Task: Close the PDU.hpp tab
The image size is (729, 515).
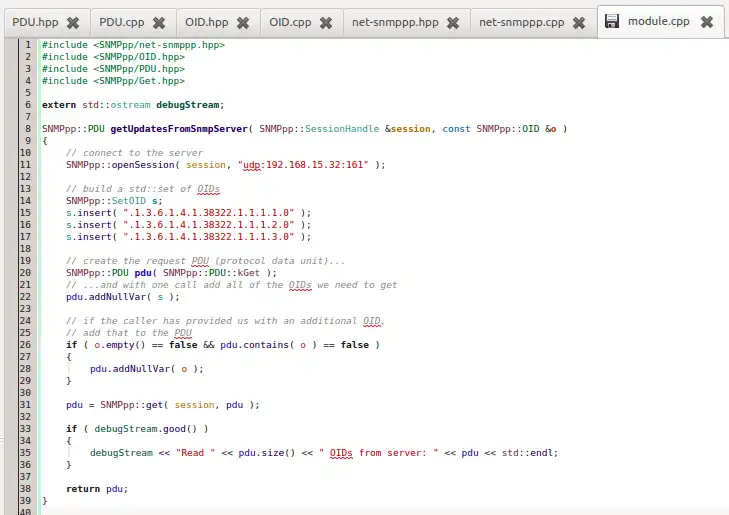Action: pos(73,23)
